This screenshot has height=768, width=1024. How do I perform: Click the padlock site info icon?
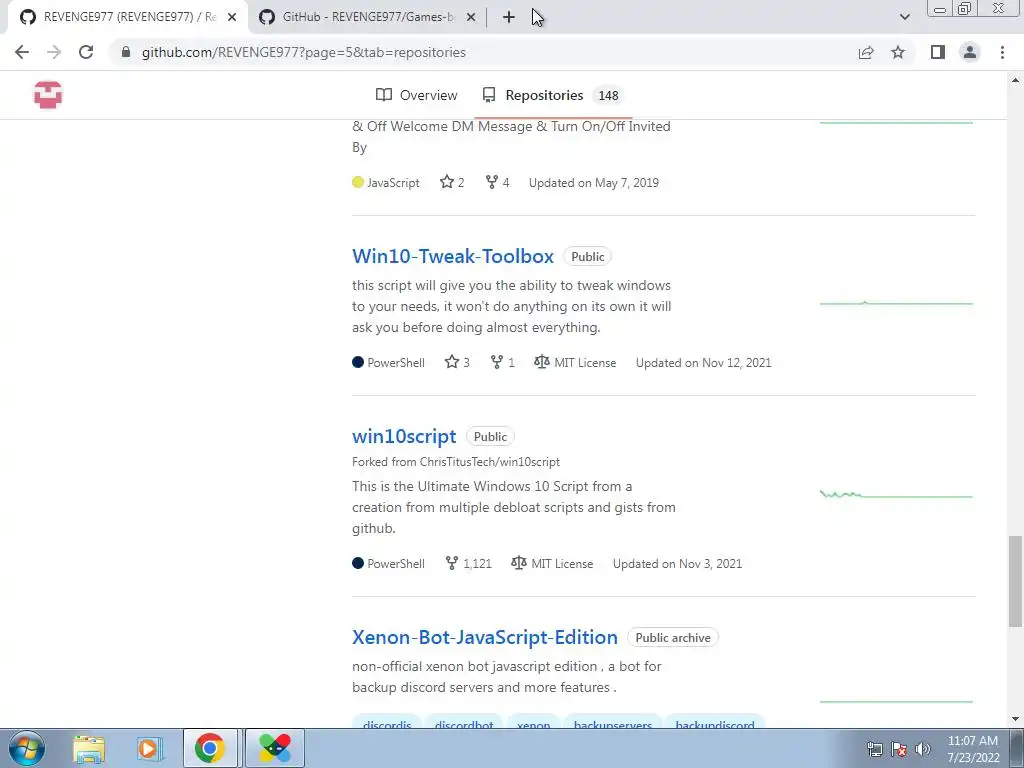click(x=126, y=52)
